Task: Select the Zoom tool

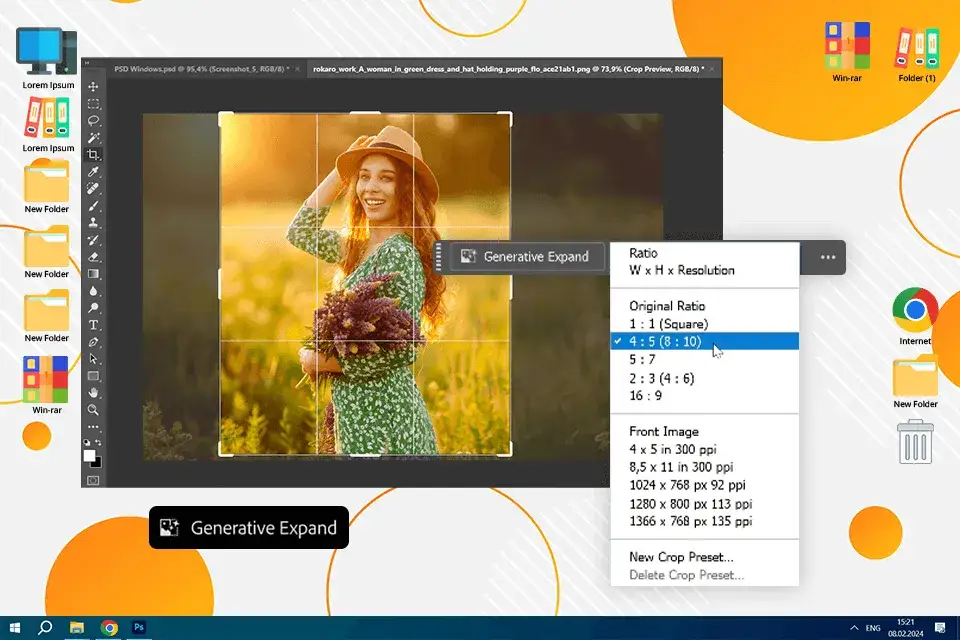Action: coord(94,410)
